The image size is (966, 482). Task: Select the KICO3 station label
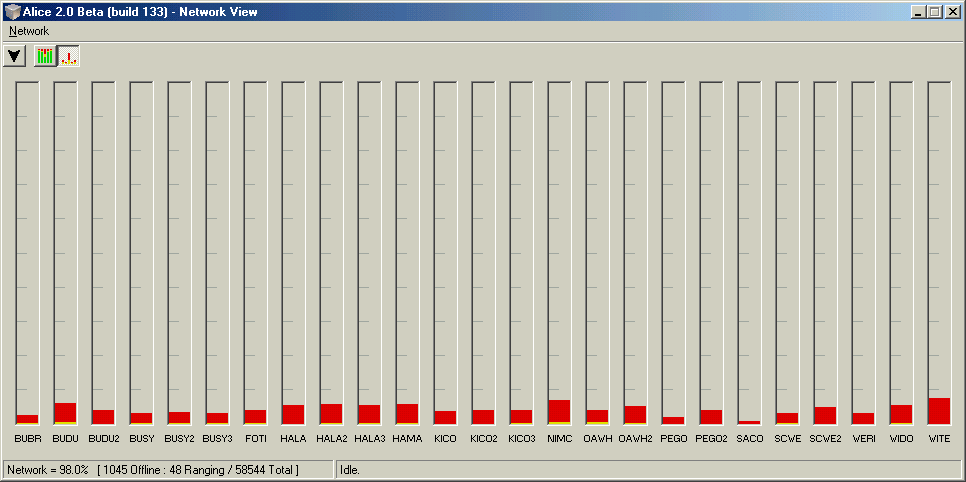click(521, 438)
